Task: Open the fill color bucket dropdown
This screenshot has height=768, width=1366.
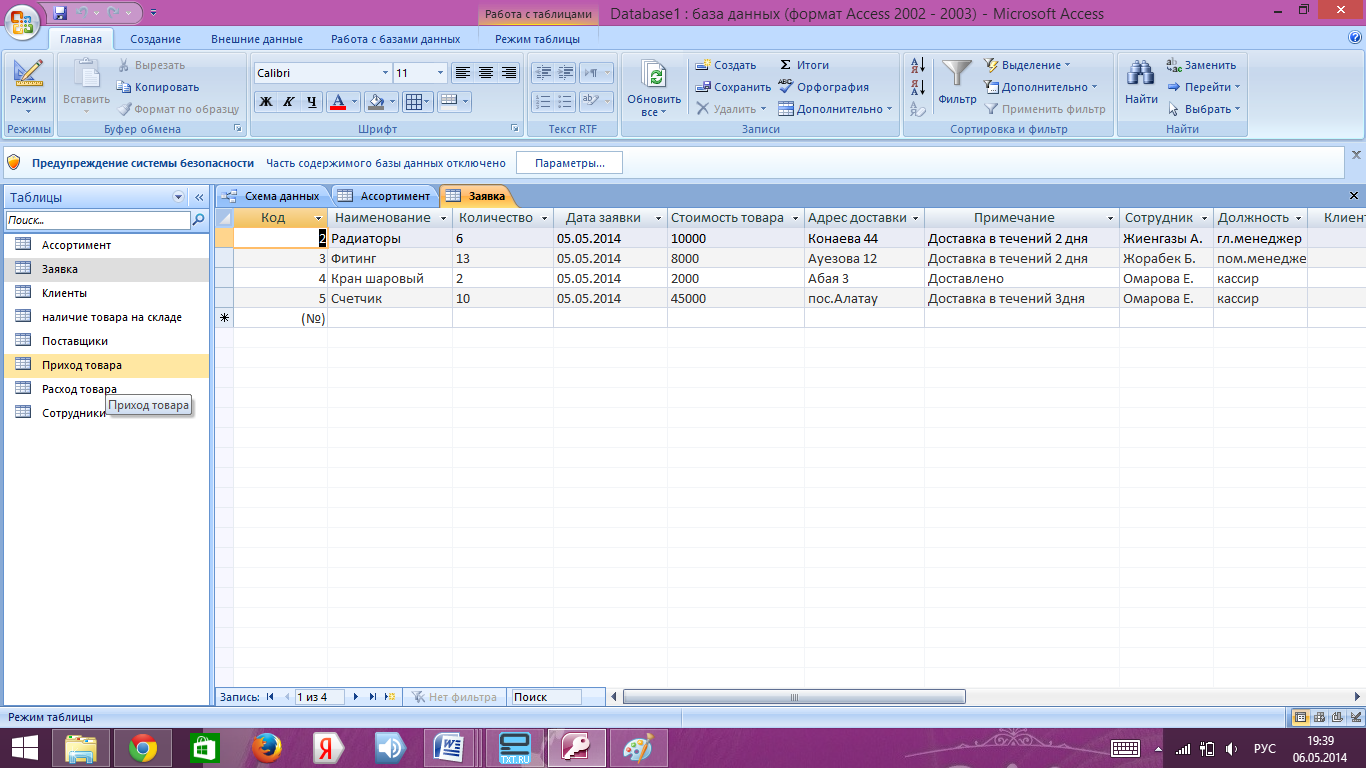Action: point(392,101)
